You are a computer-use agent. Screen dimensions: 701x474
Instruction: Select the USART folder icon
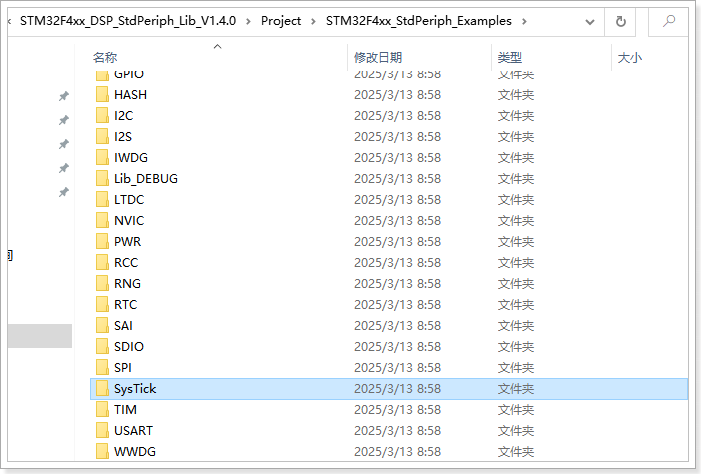(102, 431)
